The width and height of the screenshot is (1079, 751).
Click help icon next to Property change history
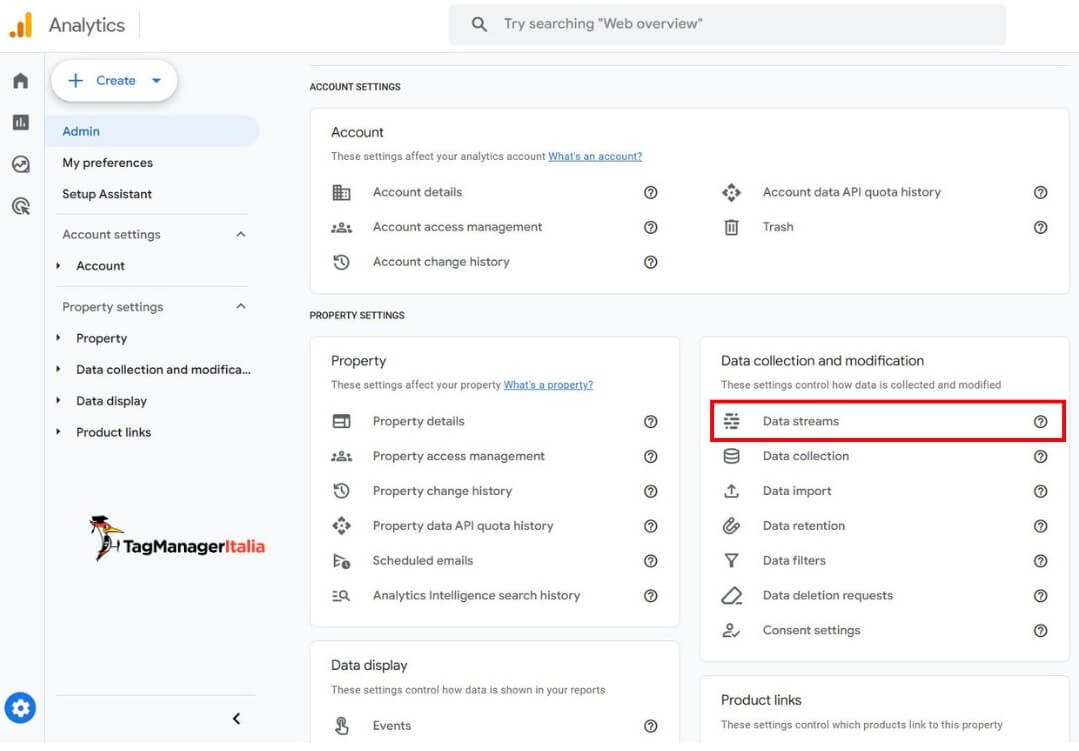pyautogui.click(x=650, y=491)
